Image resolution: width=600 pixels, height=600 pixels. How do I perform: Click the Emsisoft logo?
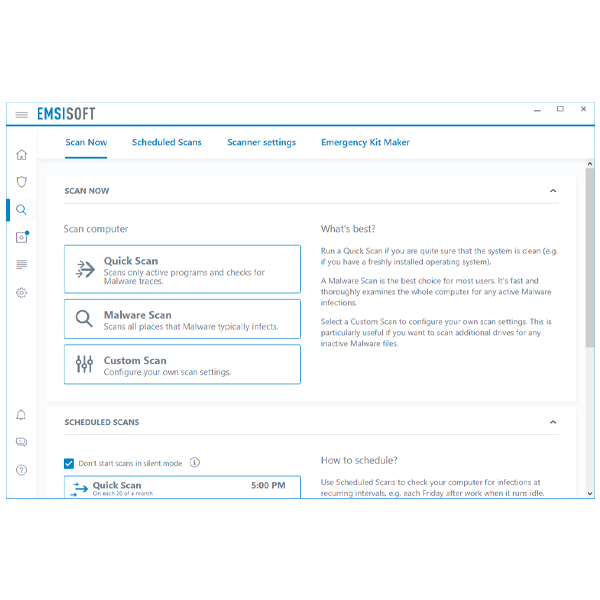[66, 114]
